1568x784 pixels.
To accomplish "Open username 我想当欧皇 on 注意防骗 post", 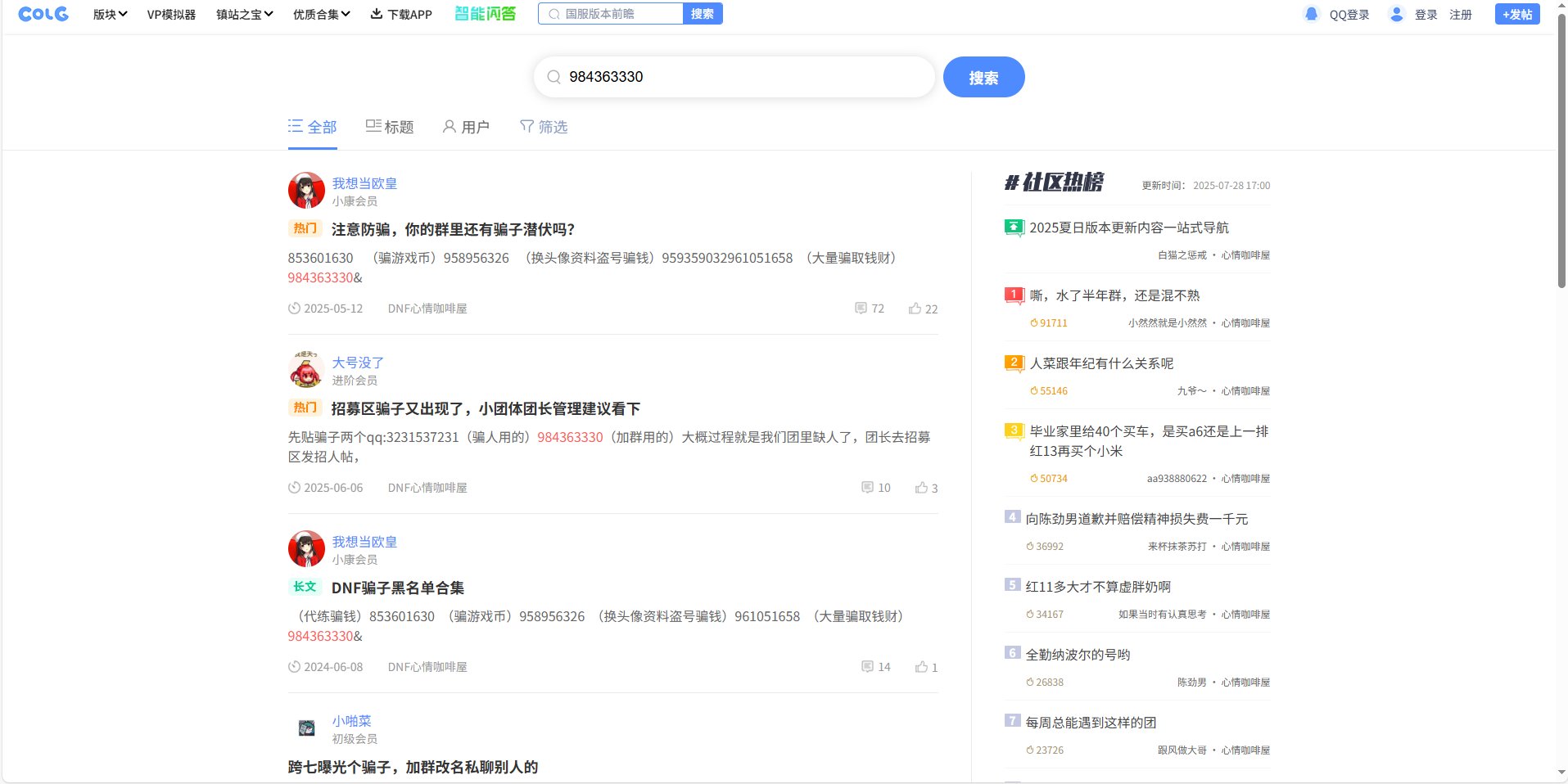I will click(x=364, y=183).
